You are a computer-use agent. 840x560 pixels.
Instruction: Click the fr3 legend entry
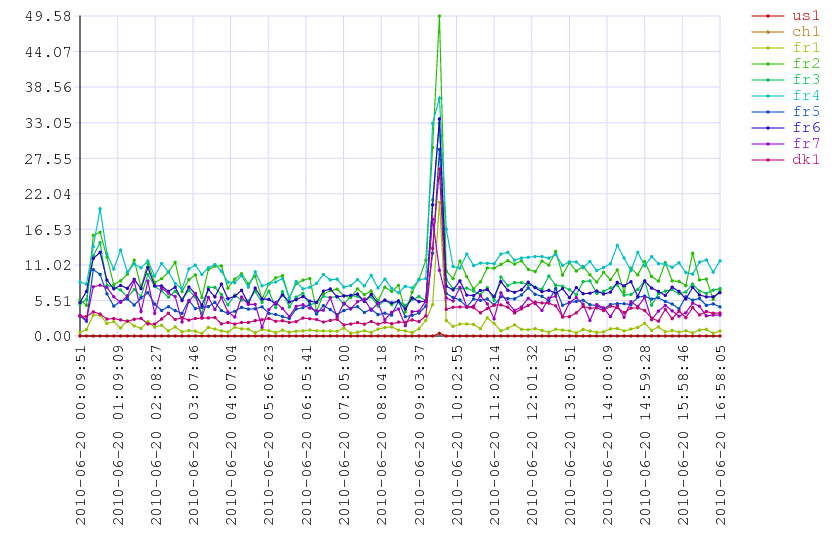(805, 80)
